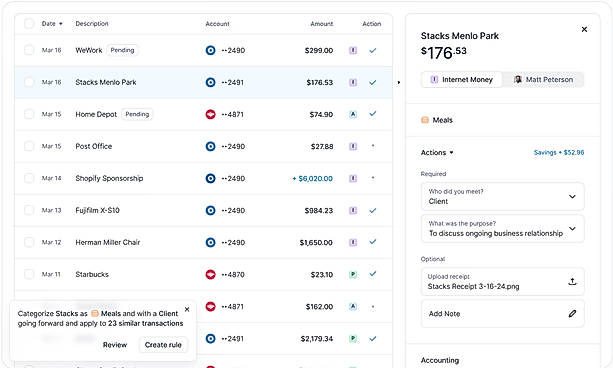Click the checkmark action for Starbucks
The height and width of the screenshot is (368, 613).
(x=373, y=274)
